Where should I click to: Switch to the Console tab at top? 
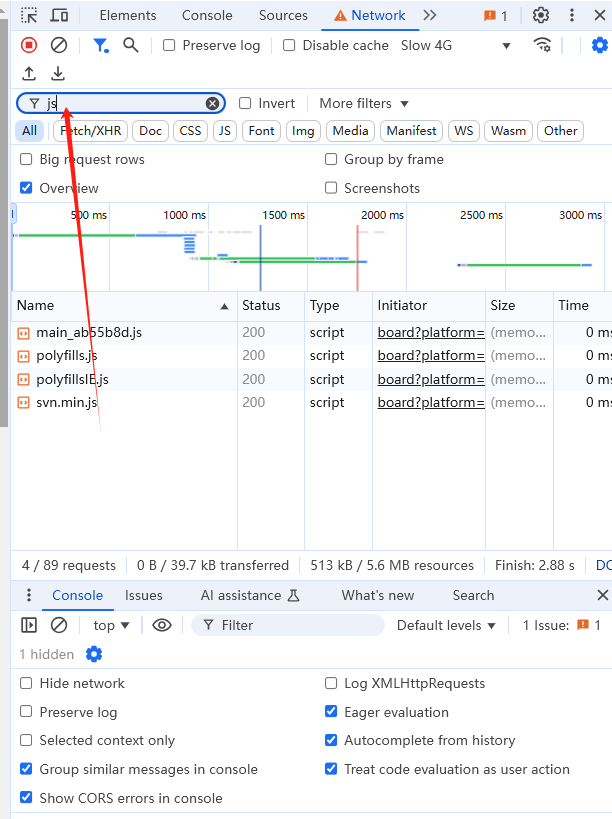click(x=207, y=16)
